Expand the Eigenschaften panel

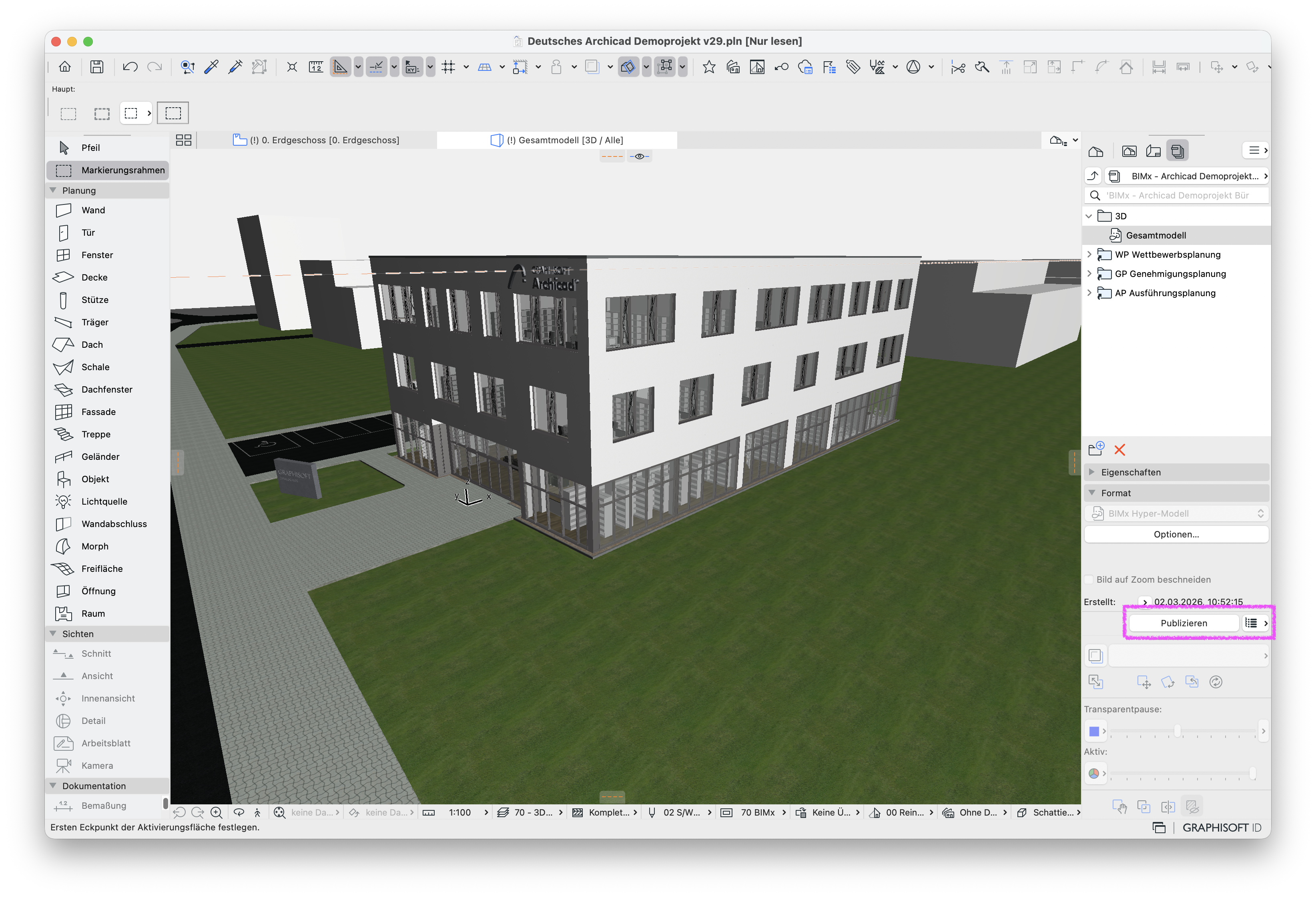pyautogui.click(x=1176, y=472)
